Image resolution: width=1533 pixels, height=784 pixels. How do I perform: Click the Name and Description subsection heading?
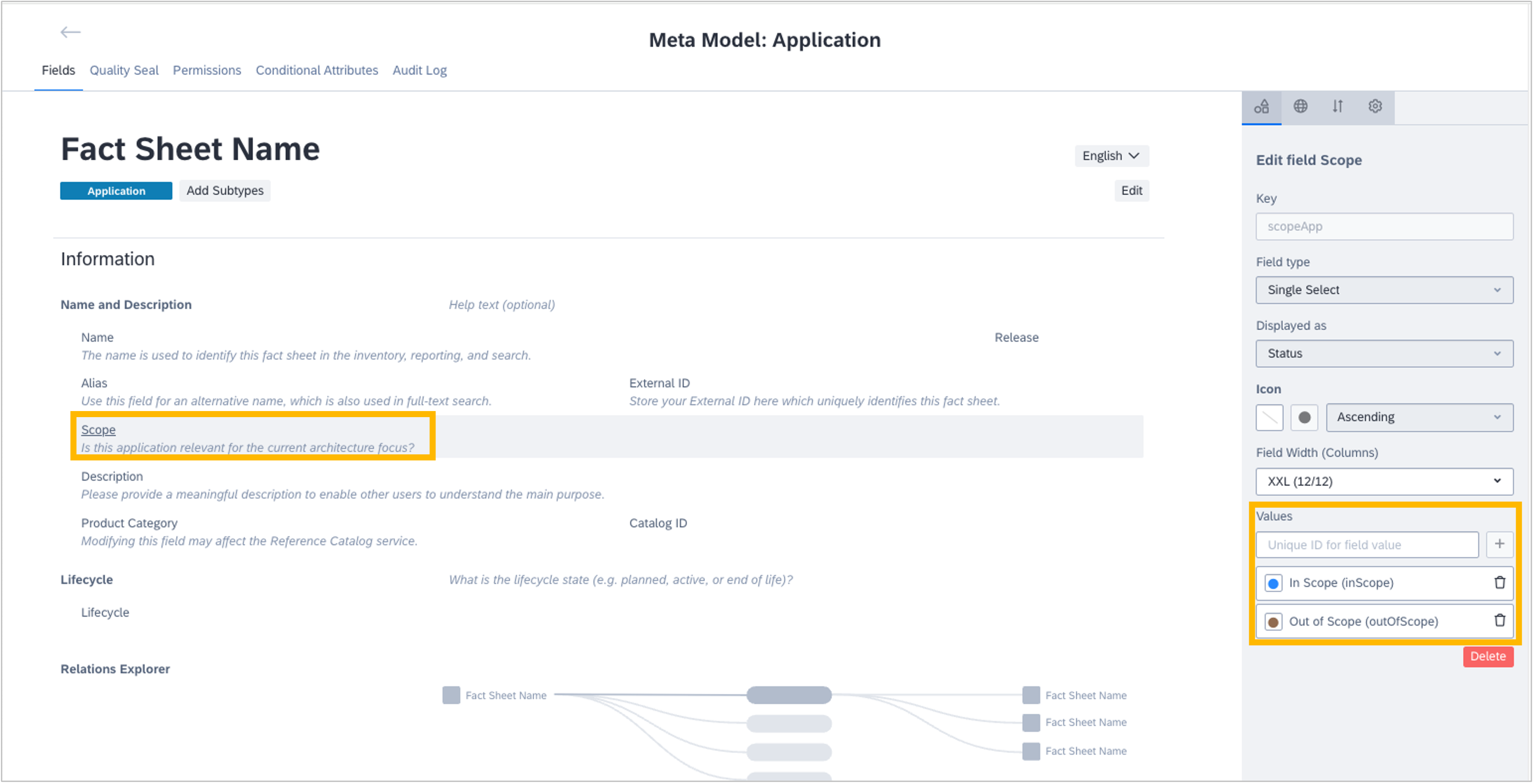click(x=126, y=305)
